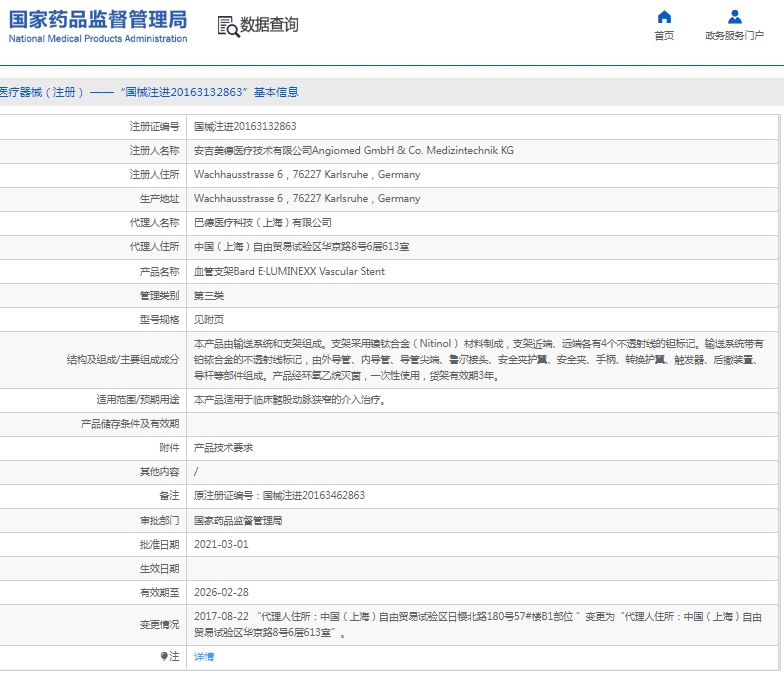784x675 pixels.
Task: Open the 详情 details link
Action: tap(204, 656)
